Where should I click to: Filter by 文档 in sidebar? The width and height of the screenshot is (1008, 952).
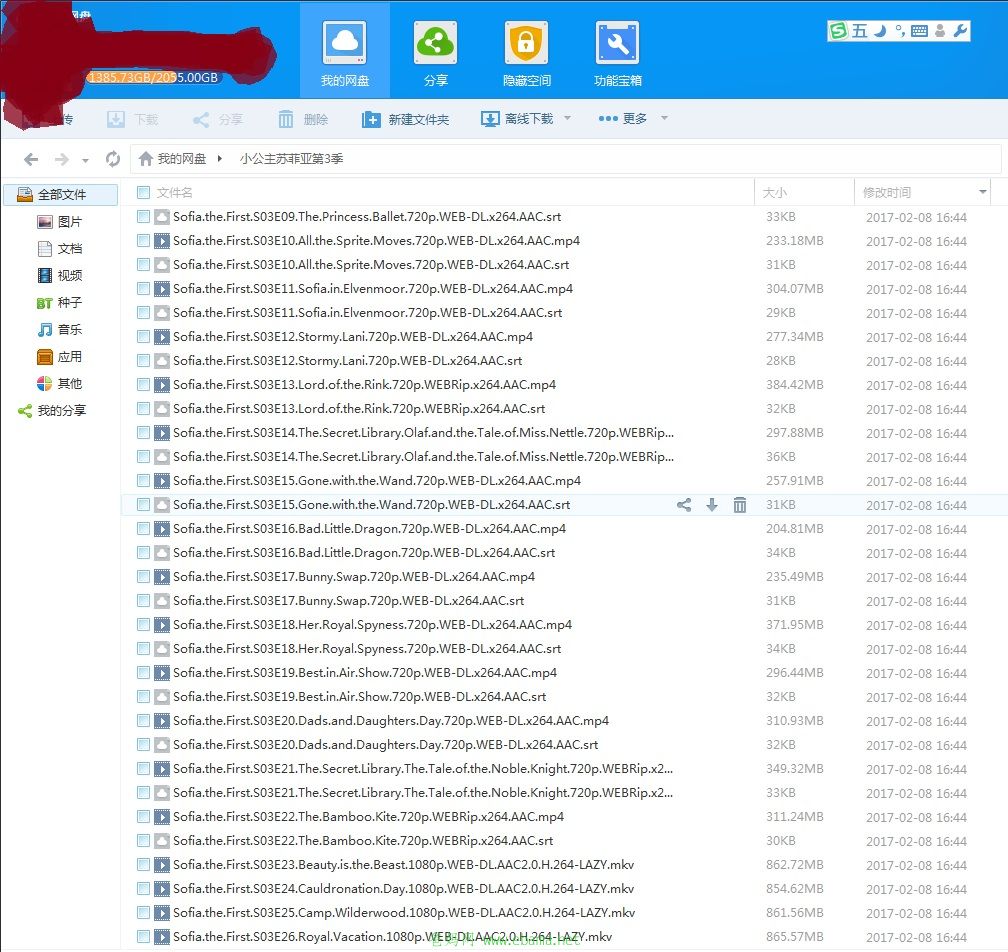60,249
